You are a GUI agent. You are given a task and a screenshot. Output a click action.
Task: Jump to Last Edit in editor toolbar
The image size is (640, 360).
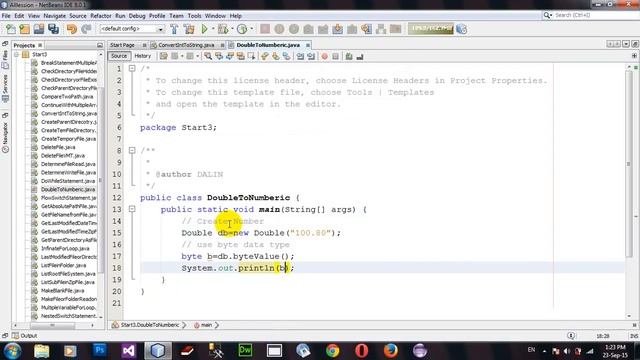pyautogui.click(x=164, y=56)
